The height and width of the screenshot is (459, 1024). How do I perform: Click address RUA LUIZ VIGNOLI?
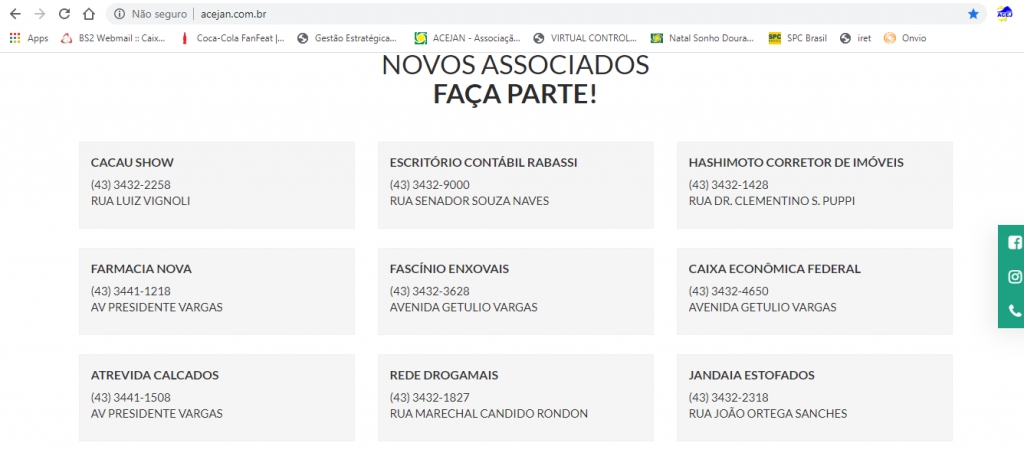pos(140,201)
